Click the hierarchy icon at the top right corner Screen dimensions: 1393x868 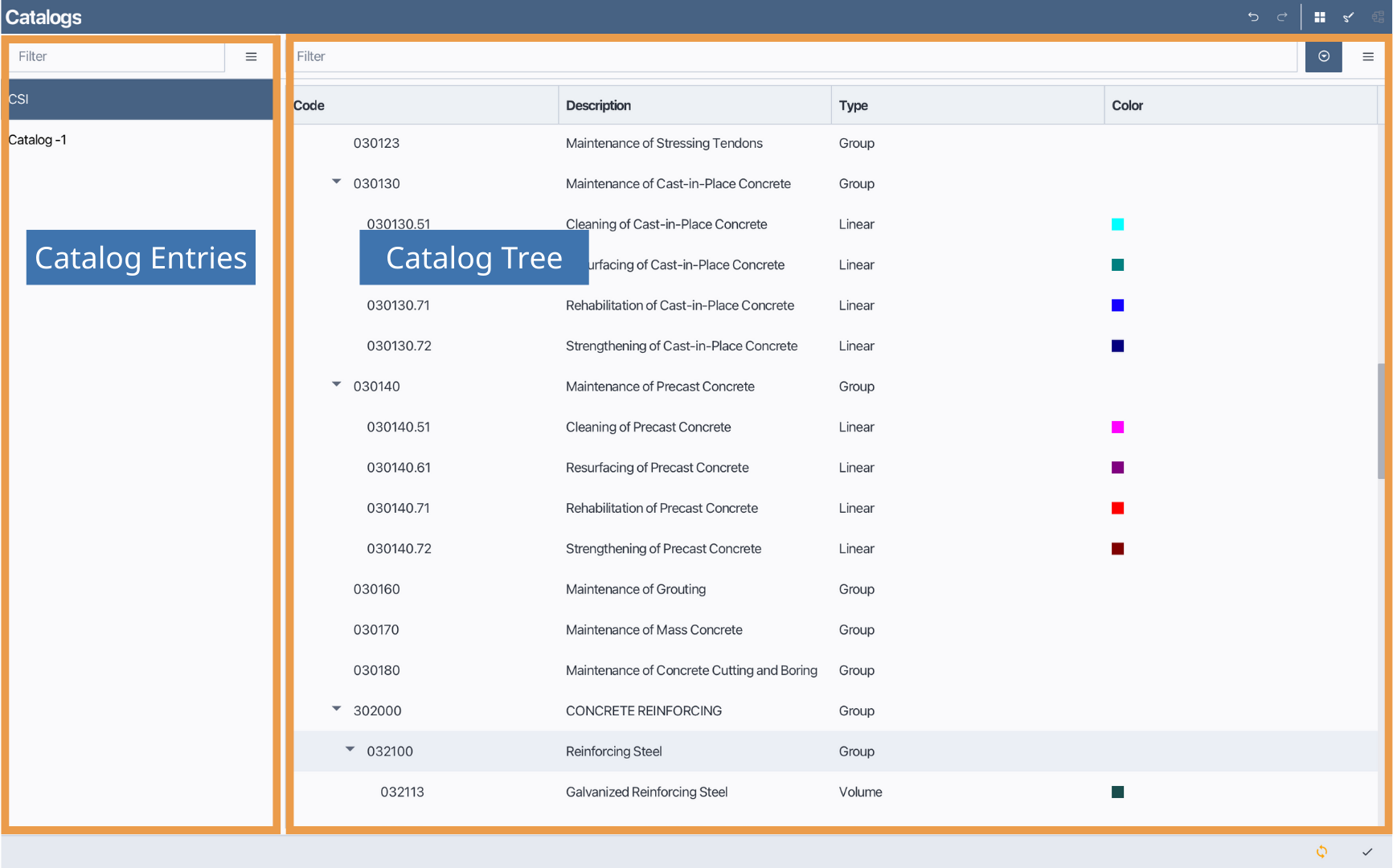[x=1378, y=16]
